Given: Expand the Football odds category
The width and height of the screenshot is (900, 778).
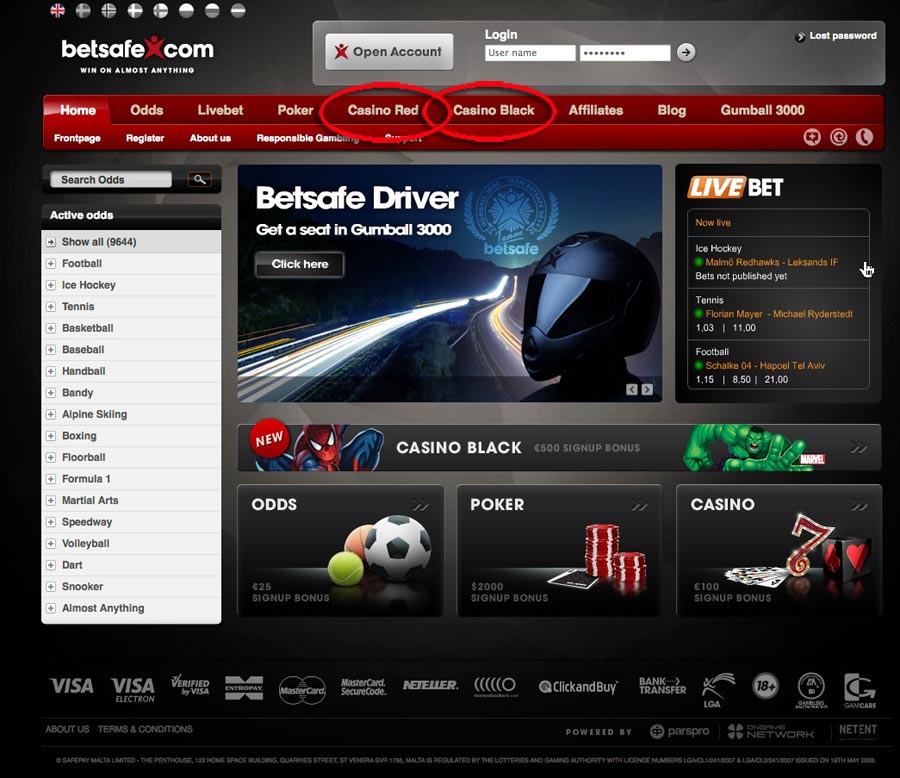Looking at the screenshot, I should tap(50, 264).
